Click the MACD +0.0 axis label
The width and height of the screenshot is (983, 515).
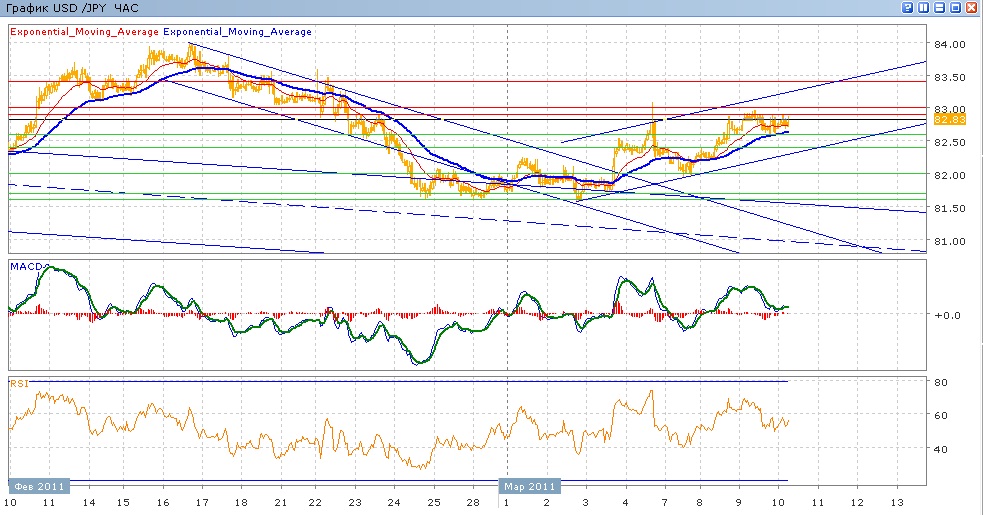946,315
